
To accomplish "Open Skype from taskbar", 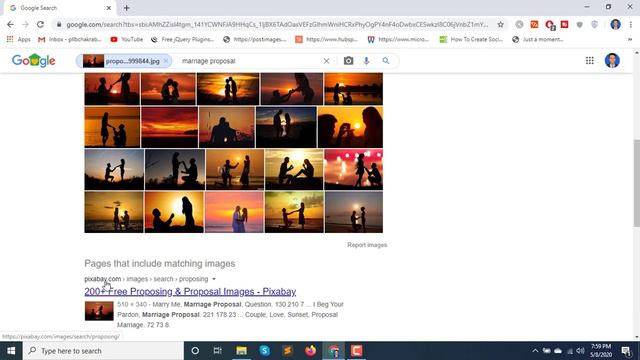I will [264, 351].
